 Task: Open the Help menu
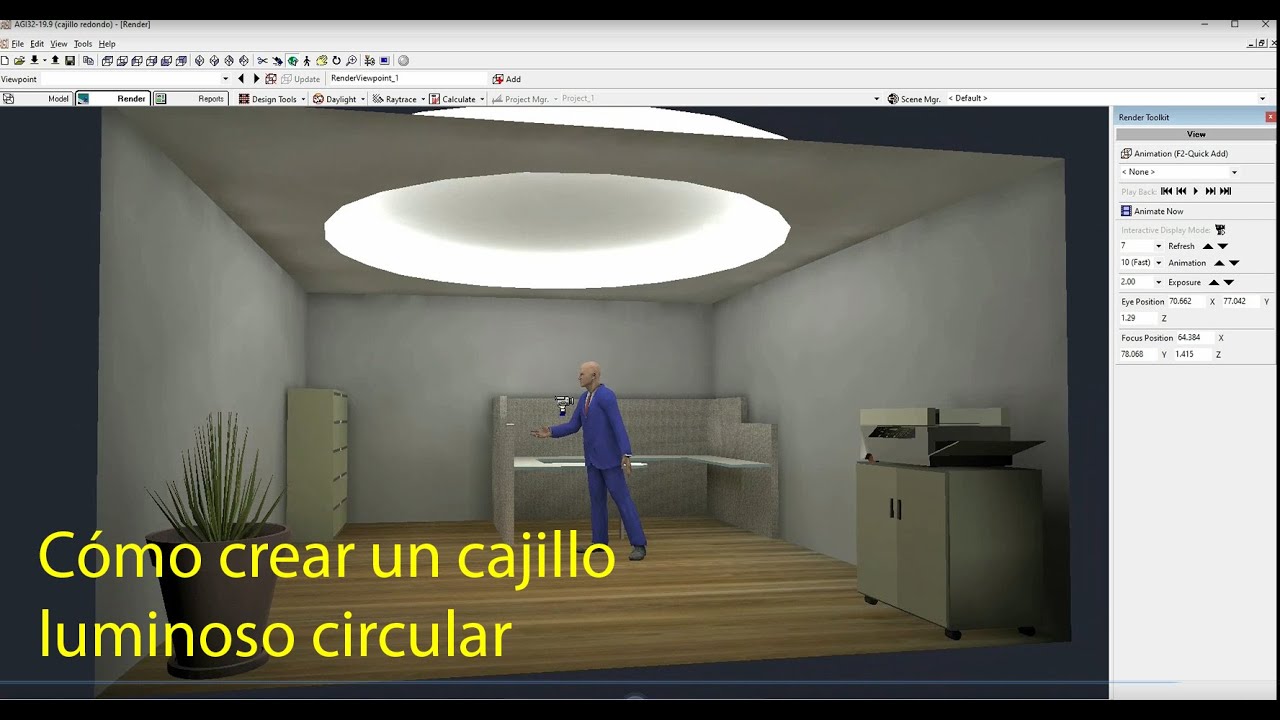click(107, 44)
